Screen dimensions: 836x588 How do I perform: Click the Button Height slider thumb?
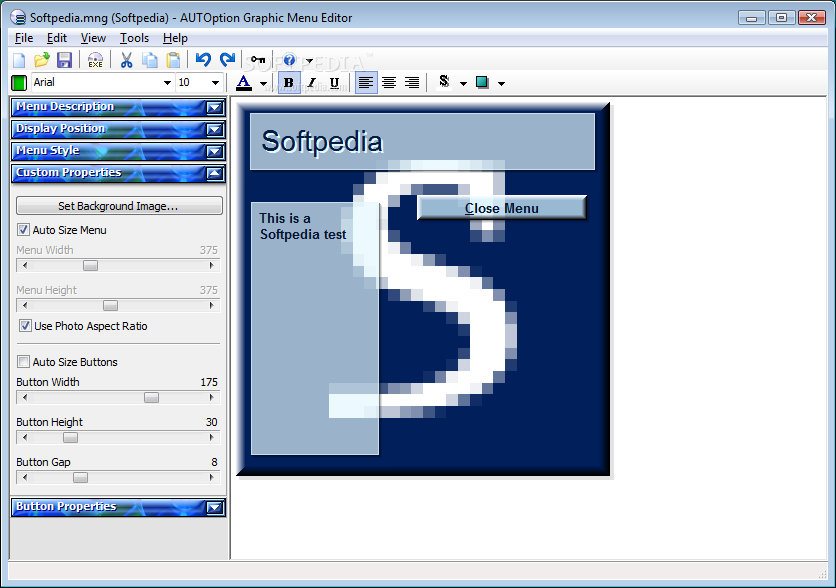70,438
